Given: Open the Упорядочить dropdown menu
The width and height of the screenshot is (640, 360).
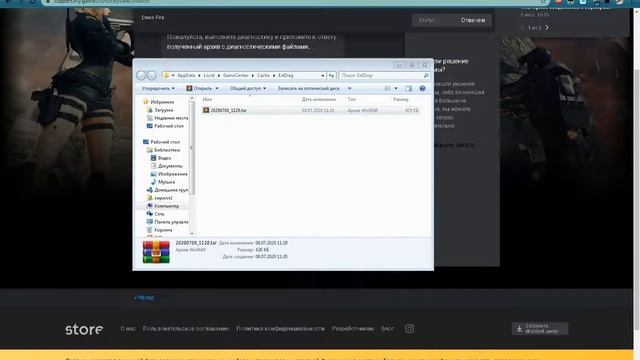Looking at the screenshot, I should click(158, 89).
